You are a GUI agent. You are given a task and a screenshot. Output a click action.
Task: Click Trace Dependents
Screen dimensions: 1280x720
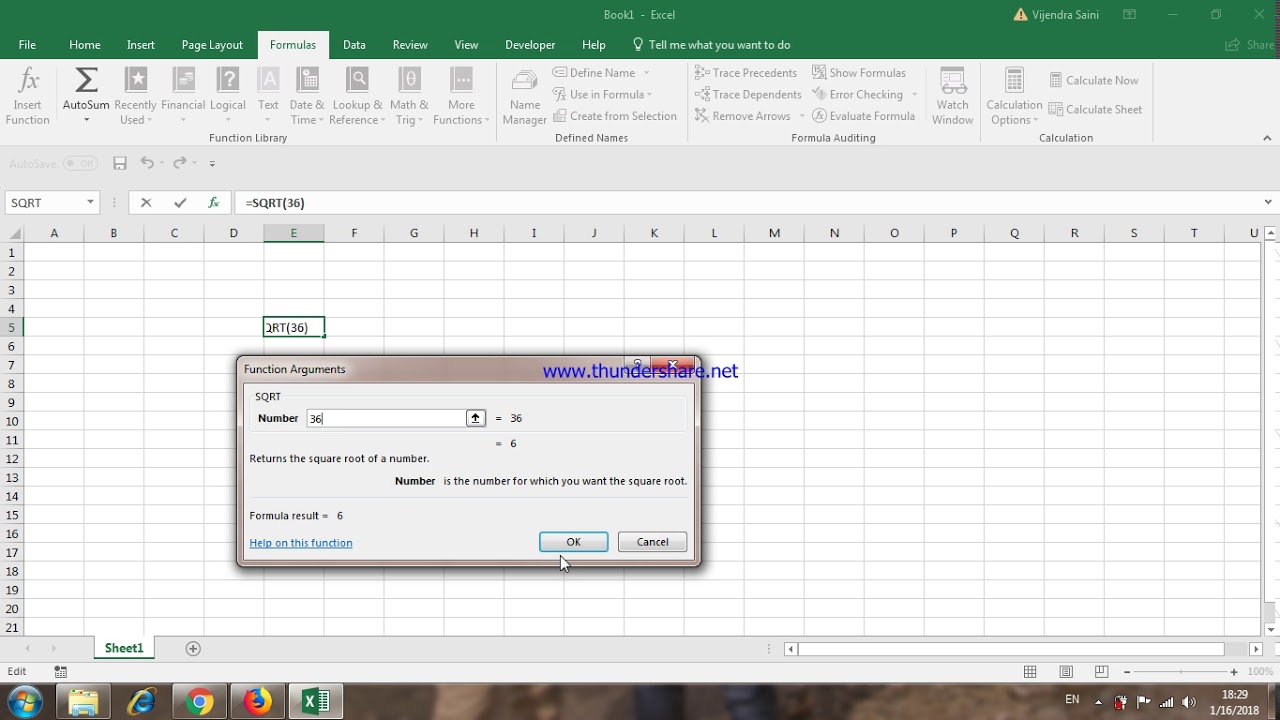748,95
